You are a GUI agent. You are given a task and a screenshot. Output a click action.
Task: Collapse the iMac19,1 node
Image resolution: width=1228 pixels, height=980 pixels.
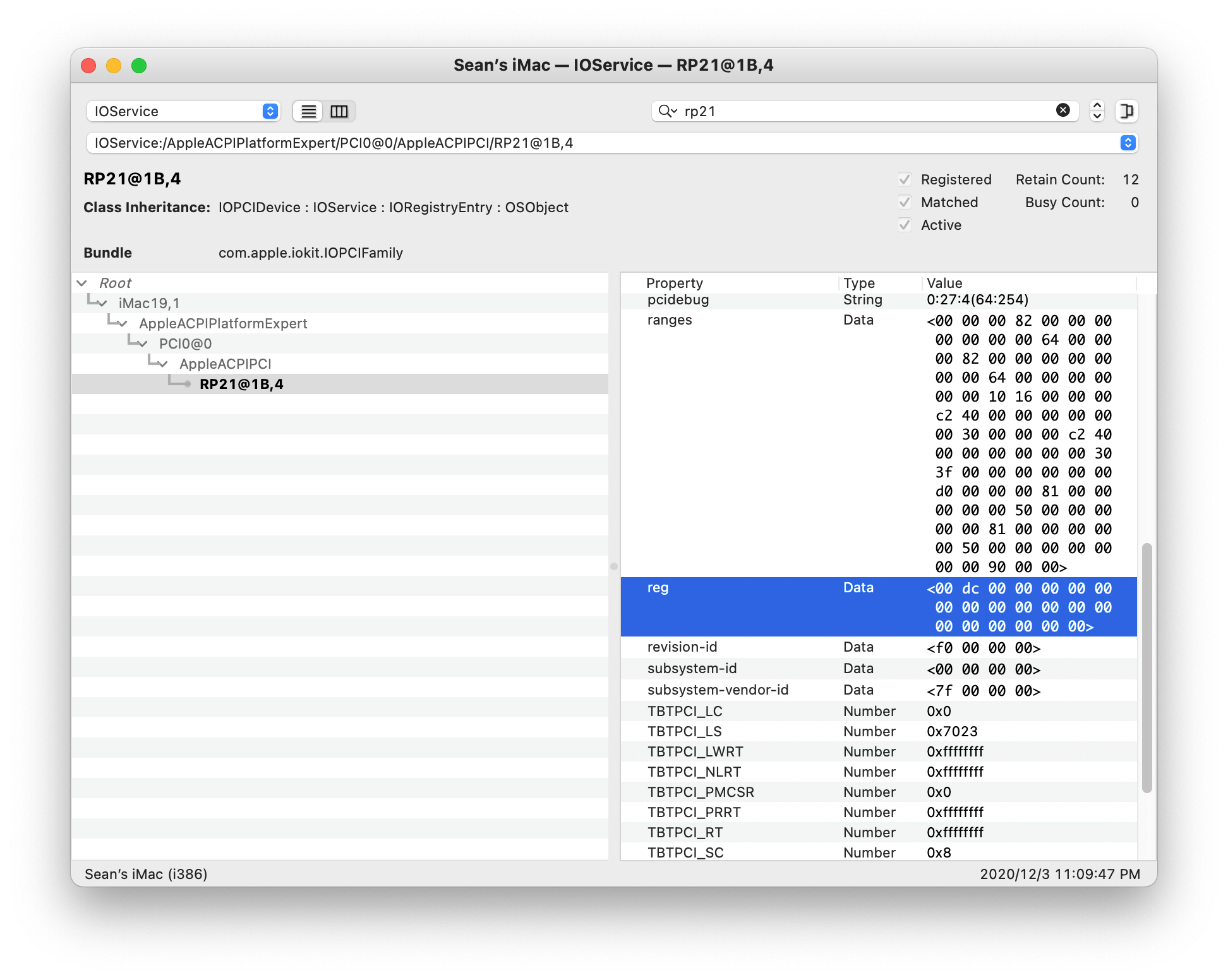point(102,303)
